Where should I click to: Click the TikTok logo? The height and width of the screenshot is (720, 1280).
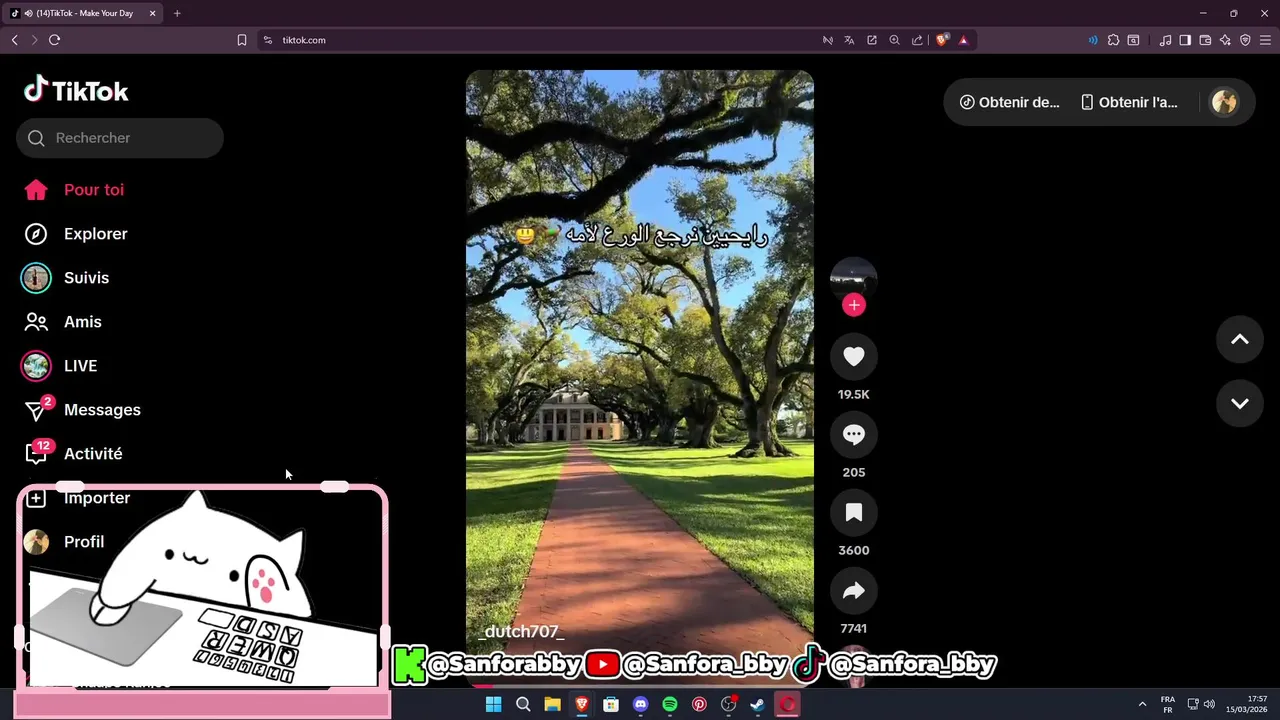tap(76, 90)
